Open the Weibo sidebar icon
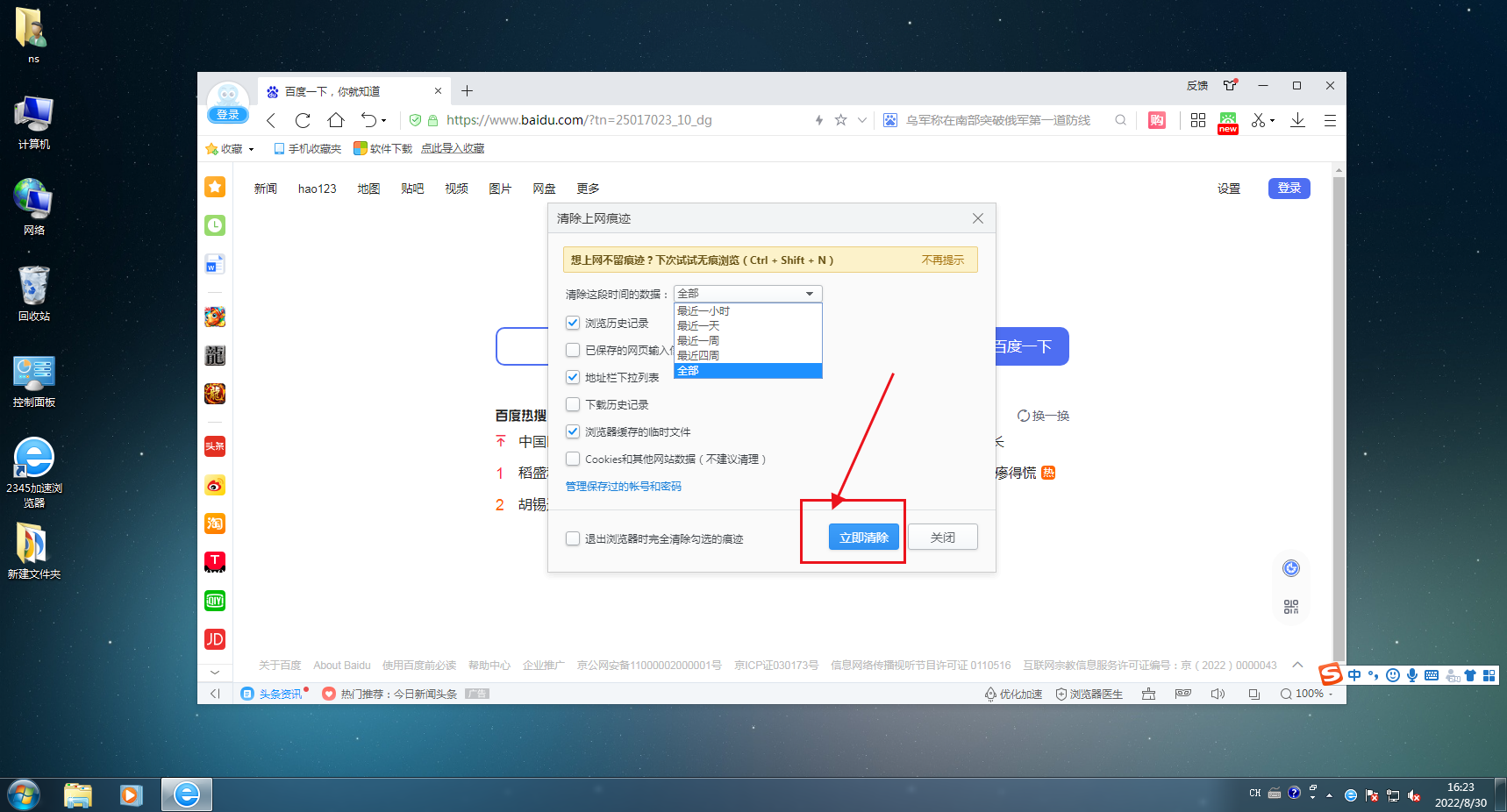 (x=215, y=485)
